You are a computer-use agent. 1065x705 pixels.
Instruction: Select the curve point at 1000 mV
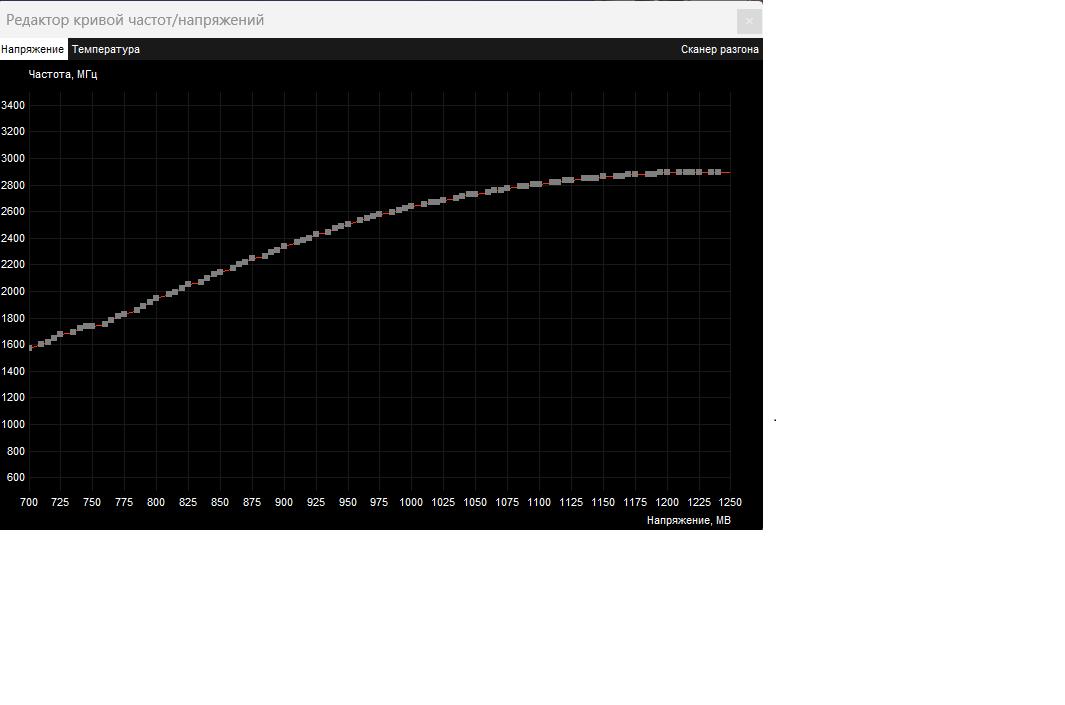click(411, 206)
